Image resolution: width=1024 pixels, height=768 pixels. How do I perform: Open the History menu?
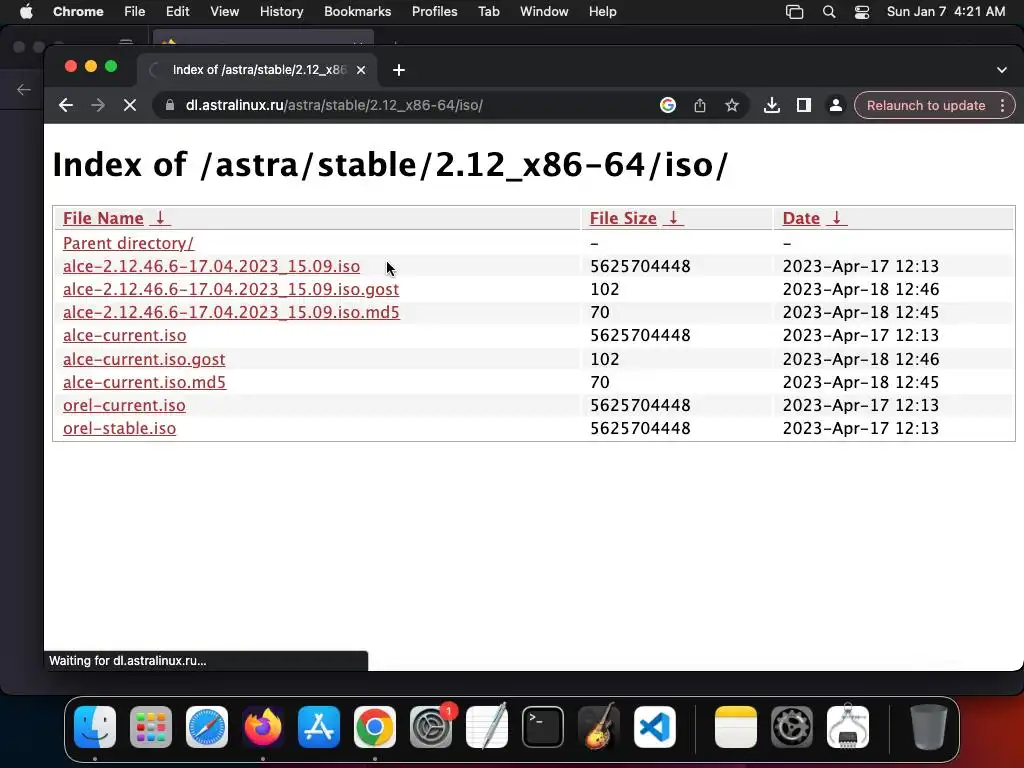click(281, 12)
